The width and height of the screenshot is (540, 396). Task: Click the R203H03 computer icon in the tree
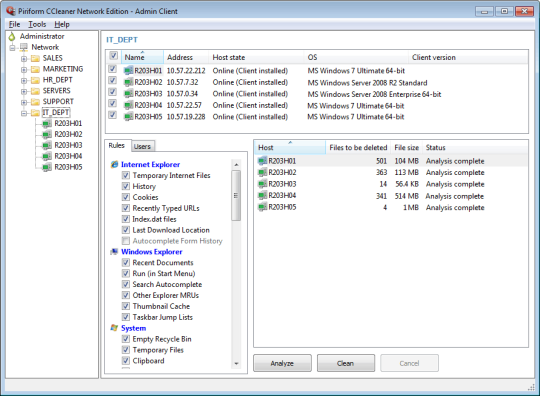point(47,145)
